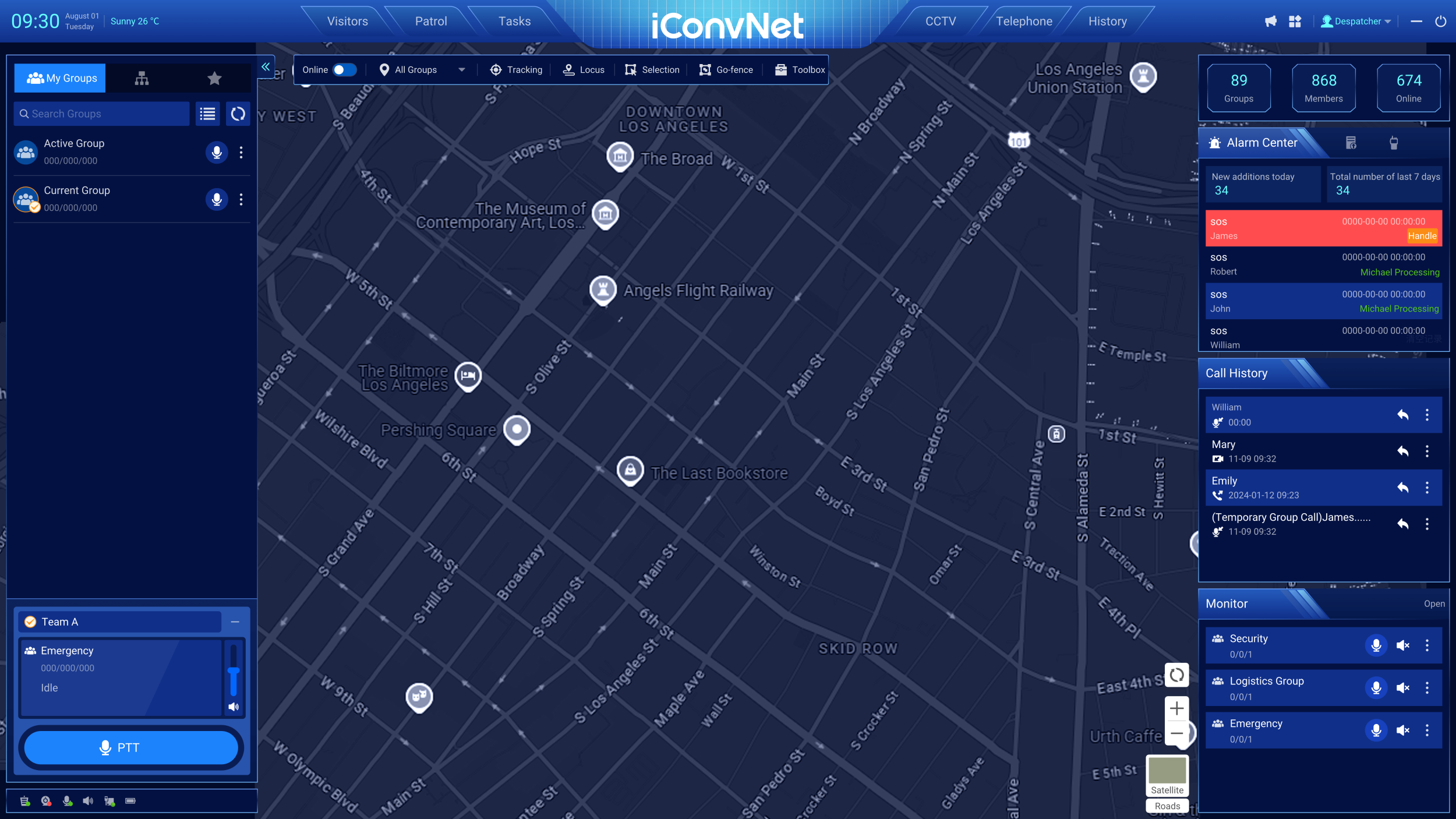Toggle the Online switch
Viewport: 1456px width, 819px height.
pyautogui.click(x=344, y=70)
